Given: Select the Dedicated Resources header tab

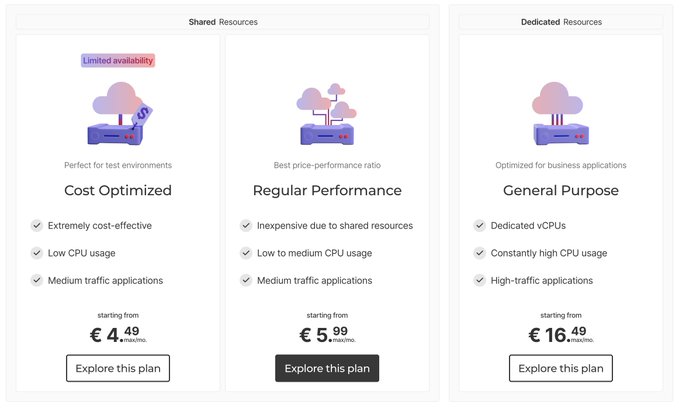Looking at the screenshot, I should point(561,22).
